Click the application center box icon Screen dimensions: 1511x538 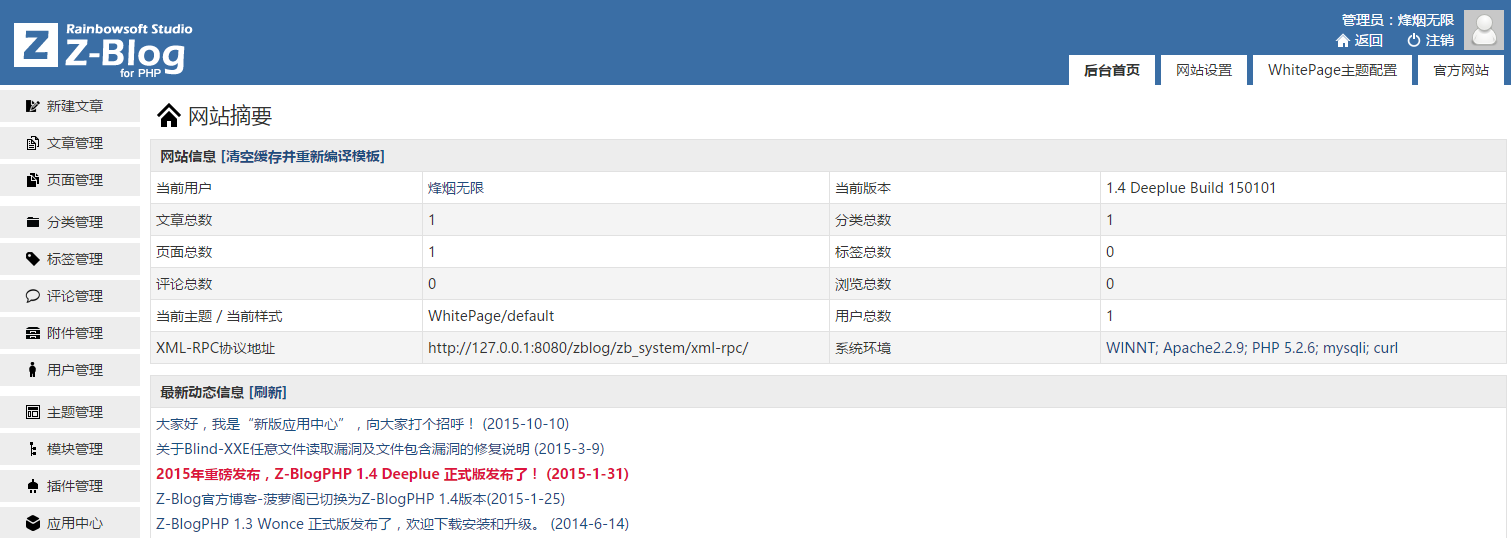click(x=33, y=523)
